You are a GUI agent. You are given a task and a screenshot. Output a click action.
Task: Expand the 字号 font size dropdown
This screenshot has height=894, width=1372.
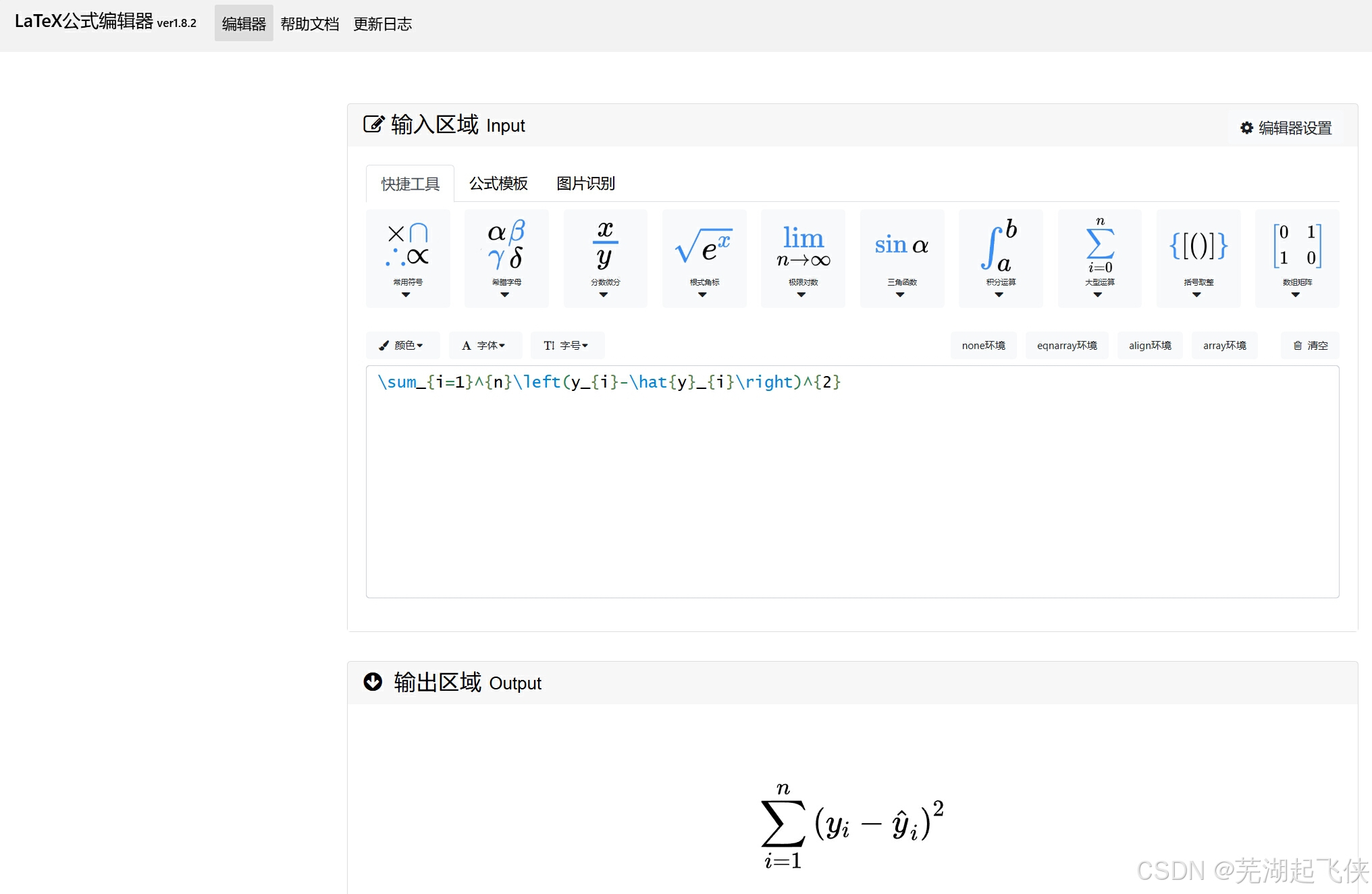pos(567,345)
